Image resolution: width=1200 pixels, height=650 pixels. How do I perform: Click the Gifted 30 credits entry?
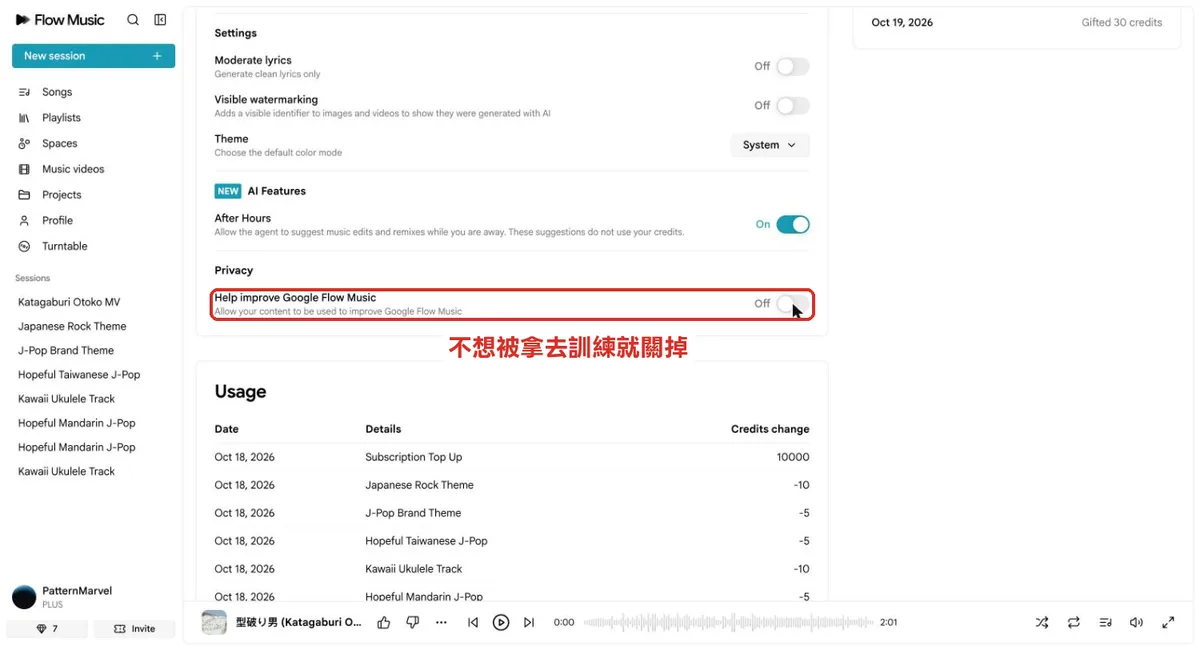tap(1122, 22)
